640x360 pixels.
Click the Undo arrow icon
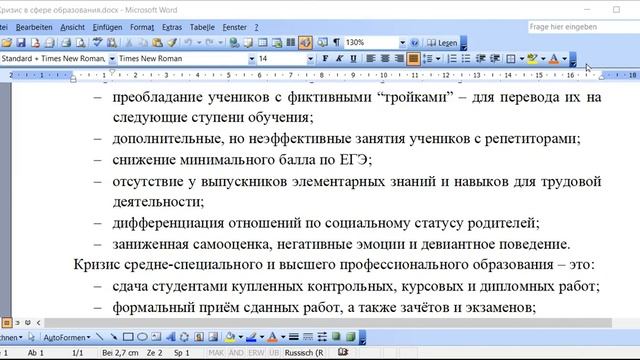click(x=188, y=42)
